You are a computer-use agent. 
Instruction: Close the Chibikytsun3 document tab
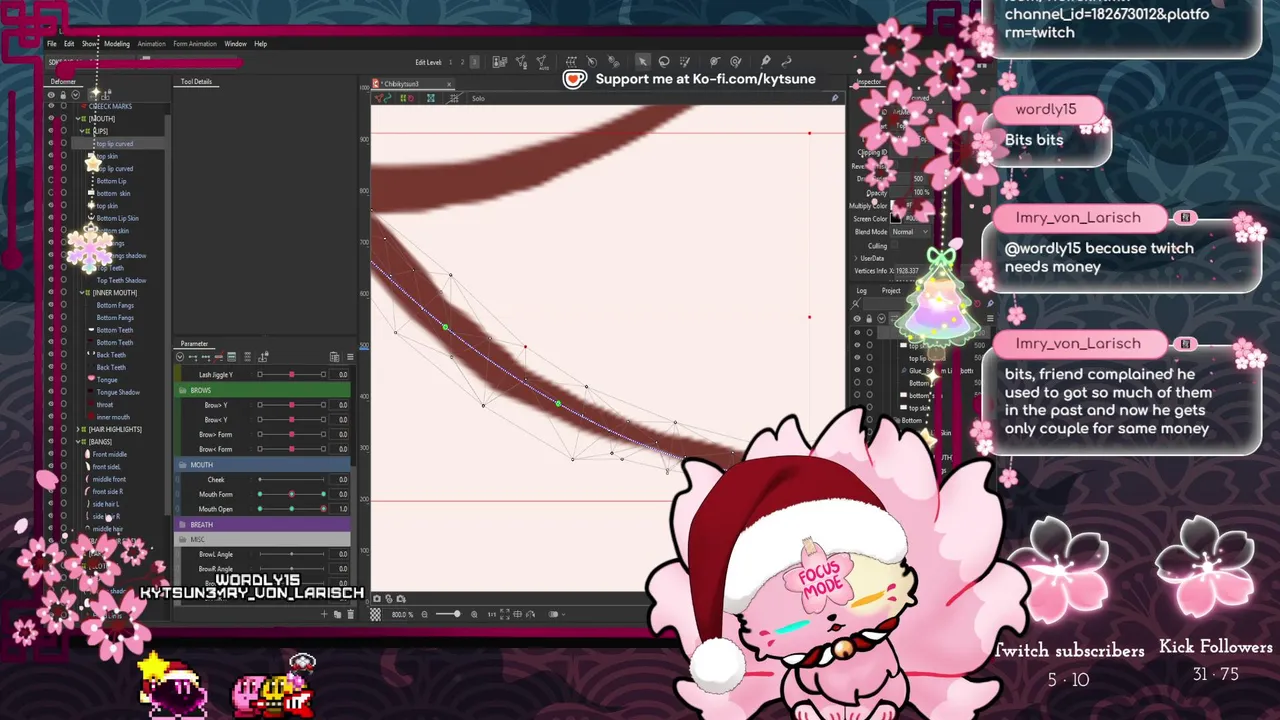(x=449, y=84)
